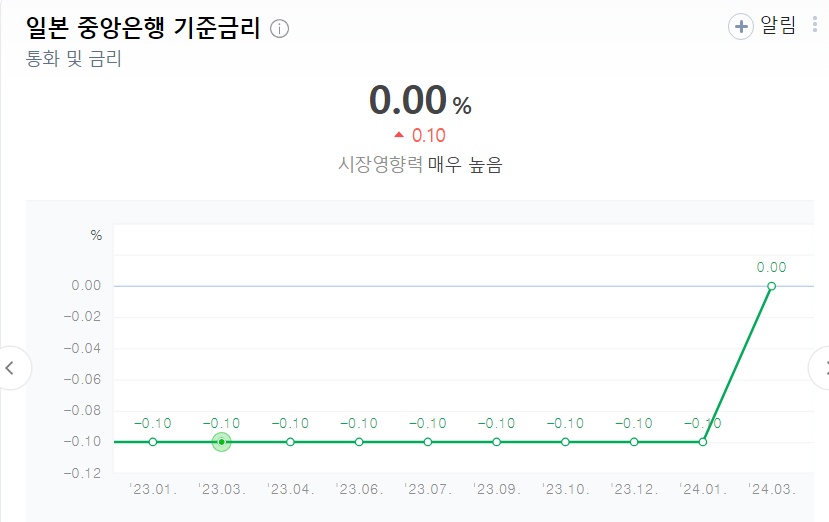Viewport: 829px width, 522px height.
Task: Click the '23.09. x-axis date label
Action: [497, 490]
